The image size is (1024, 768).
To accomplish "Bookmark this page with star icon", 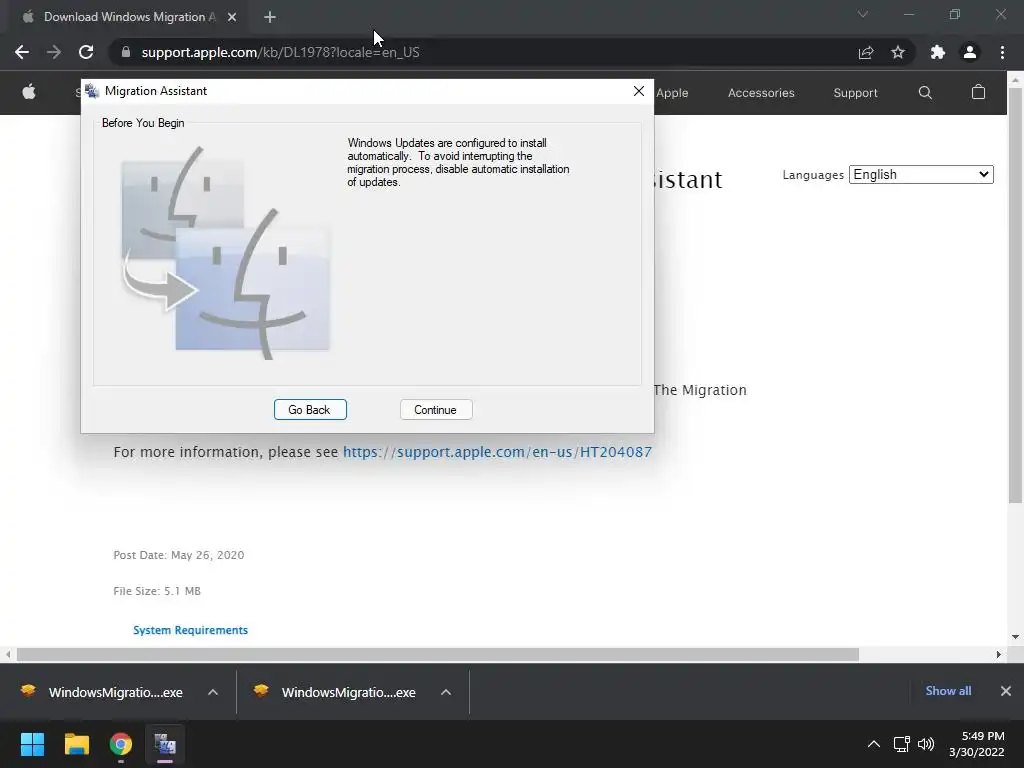I will click(x=898, y=52).
